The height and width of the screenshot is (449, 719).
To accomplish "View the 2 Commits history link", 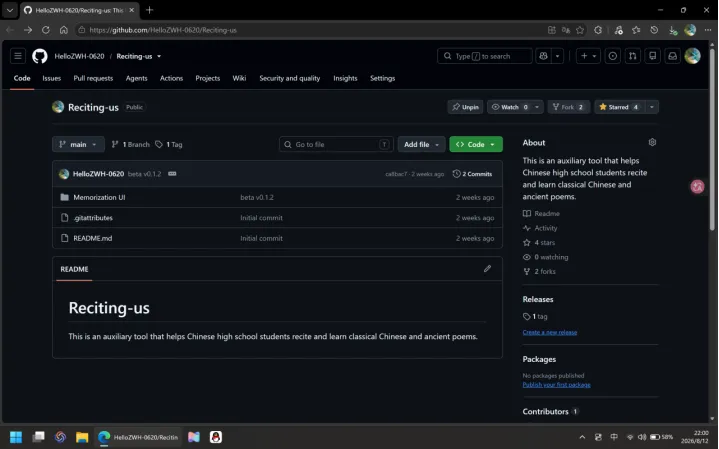I will click(x=472, y=174).
